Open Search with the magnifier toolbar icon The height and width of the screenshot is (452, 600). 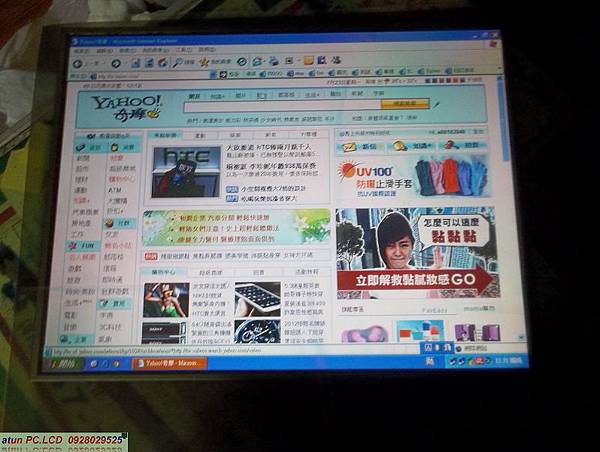(178, 62)
